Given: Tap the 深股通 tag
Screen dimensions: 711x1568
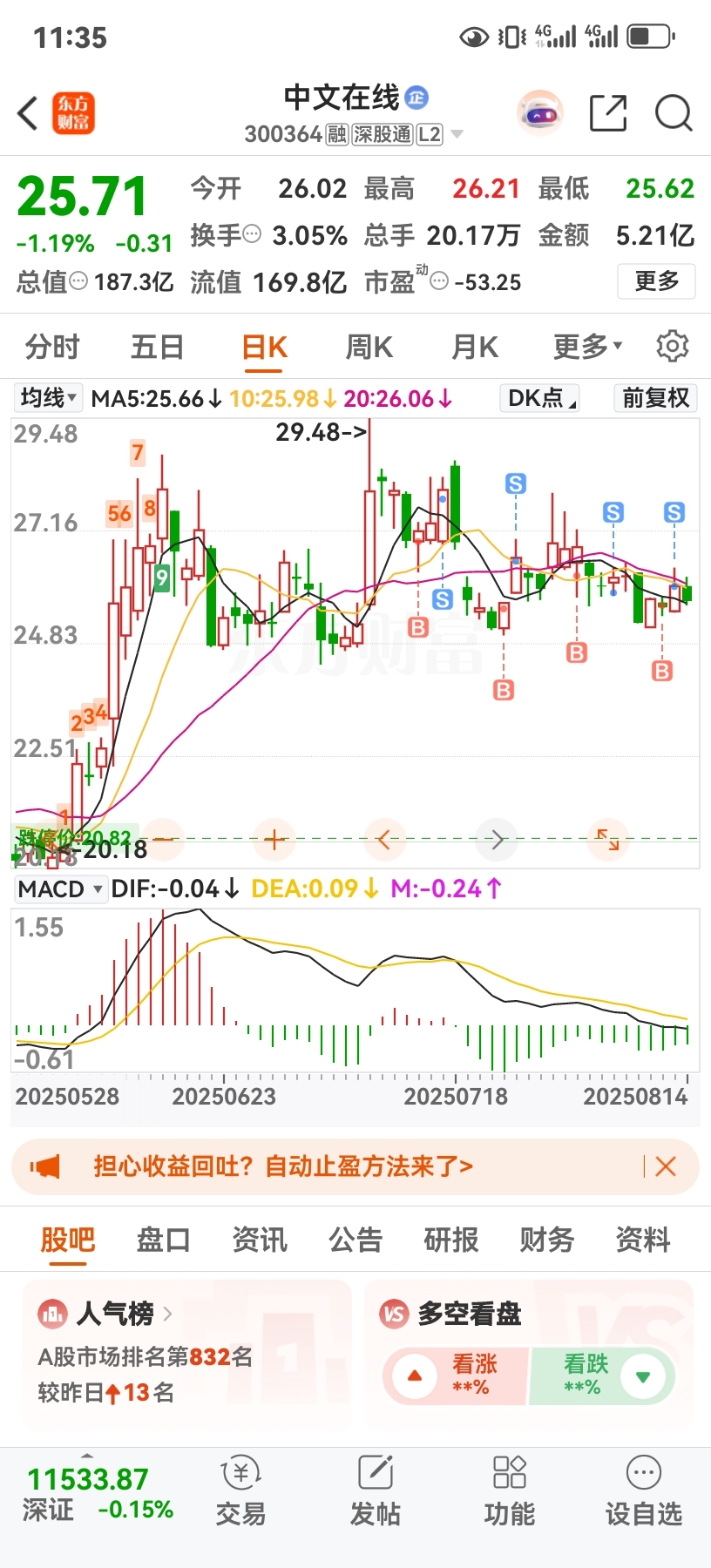Looking at the screenshot, I should point(382,134).
